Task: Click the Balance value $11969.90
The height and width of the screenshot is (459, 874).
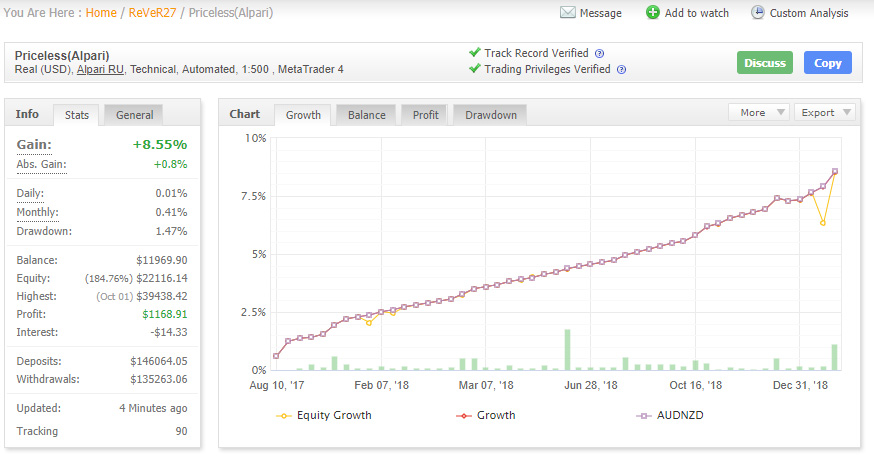Action: pos(162,260)
